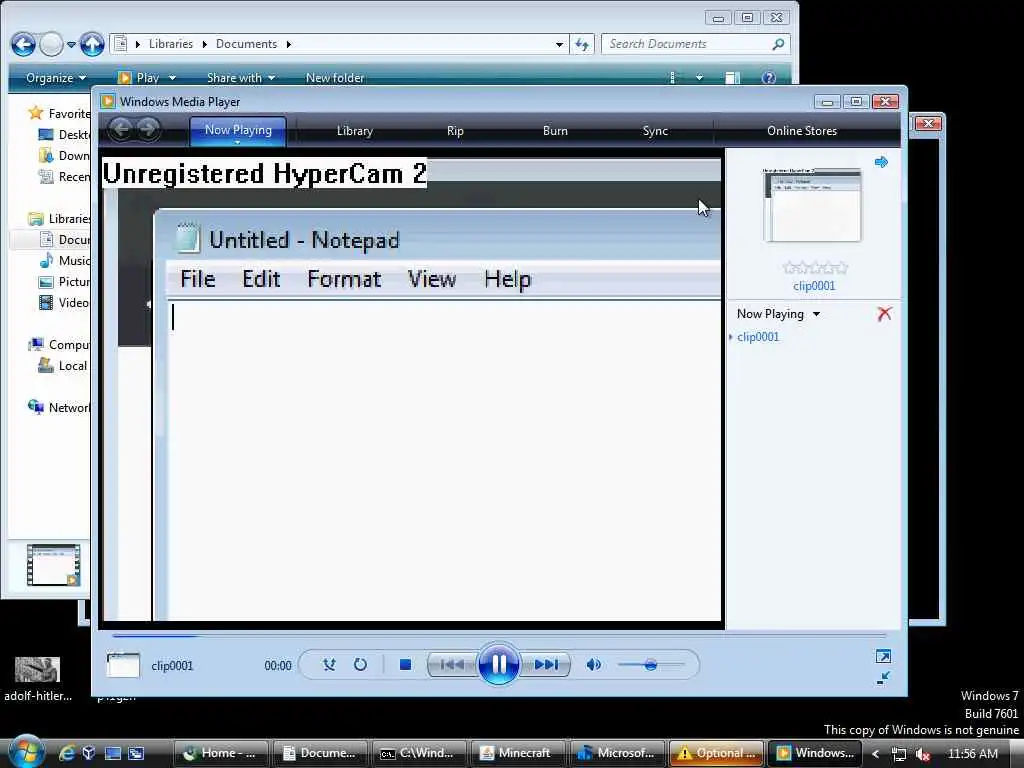Refresh the Documents folder view
The image size is (1024, 768).
click(x=581, y=44)
